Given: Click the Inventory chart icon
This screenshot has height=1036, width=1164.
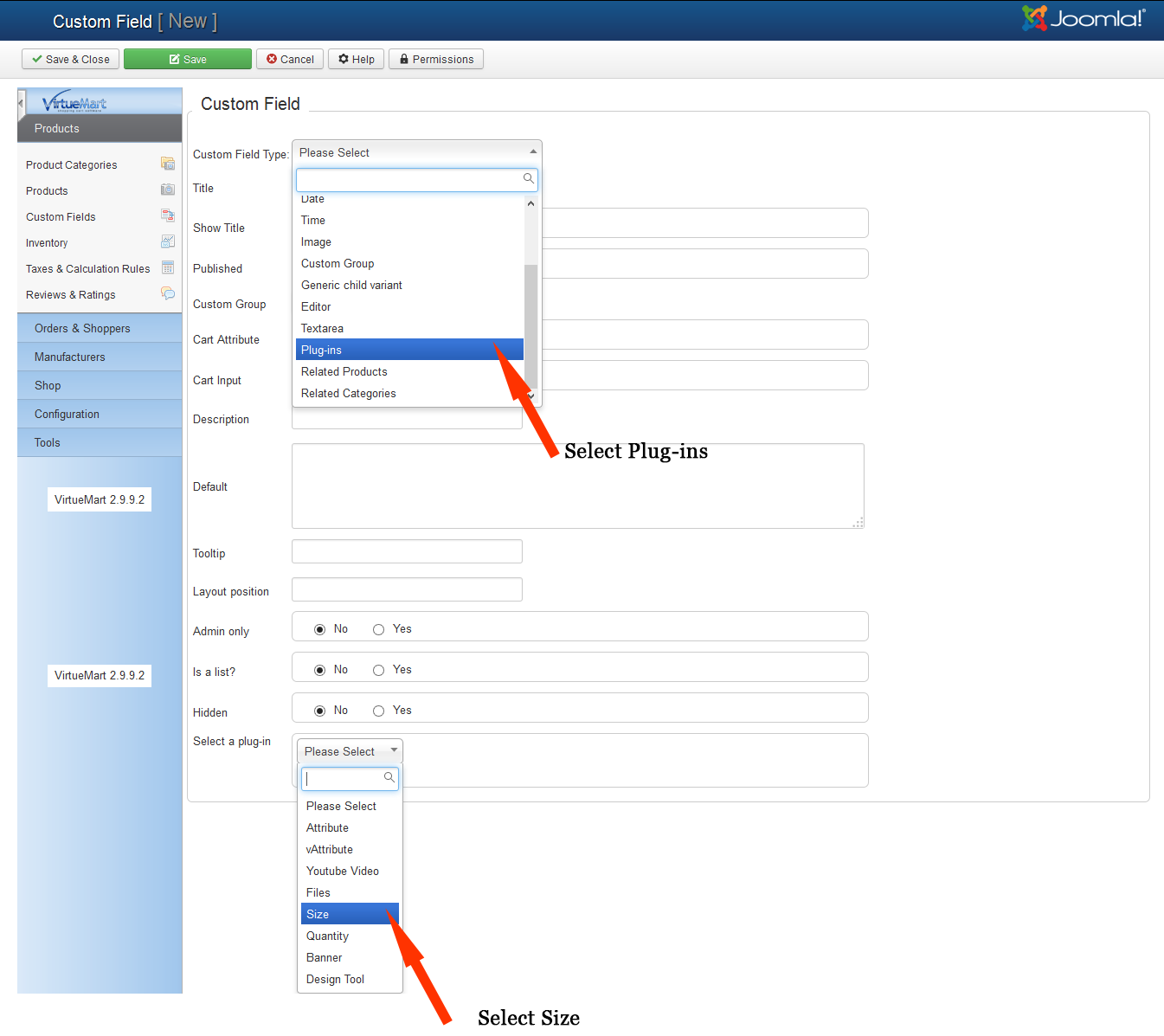Looking at the screenshot, I should point(168,241).
